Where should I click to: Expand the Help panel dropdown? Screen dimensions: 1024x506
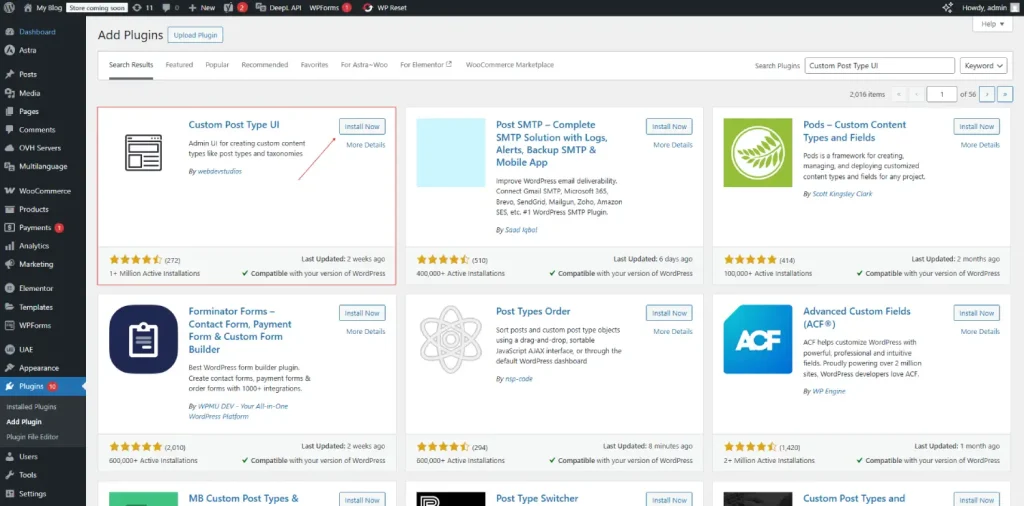point(993,24)
